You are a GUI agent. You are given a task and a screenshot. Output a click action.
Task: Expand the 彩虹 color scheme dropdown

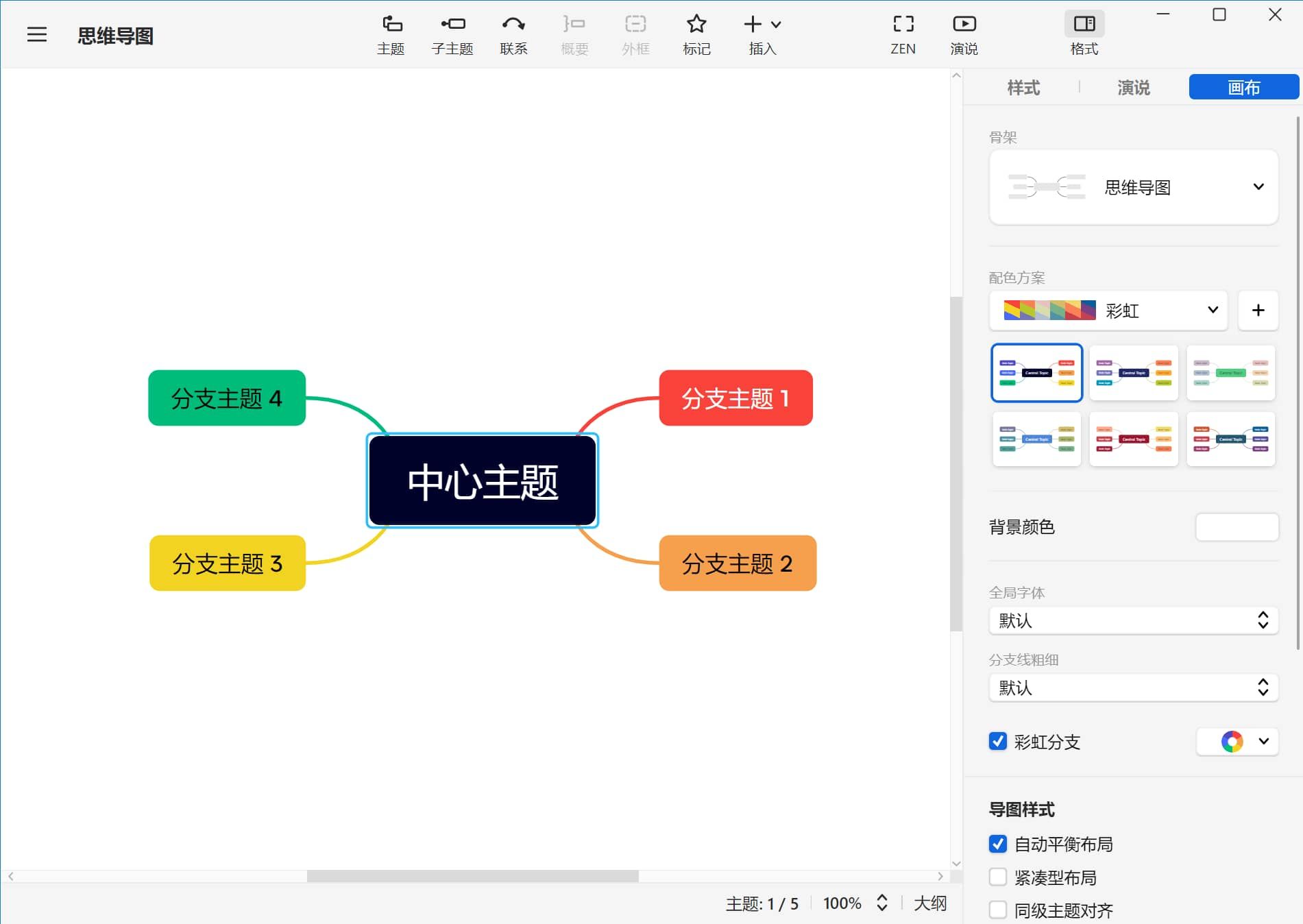1211,311
